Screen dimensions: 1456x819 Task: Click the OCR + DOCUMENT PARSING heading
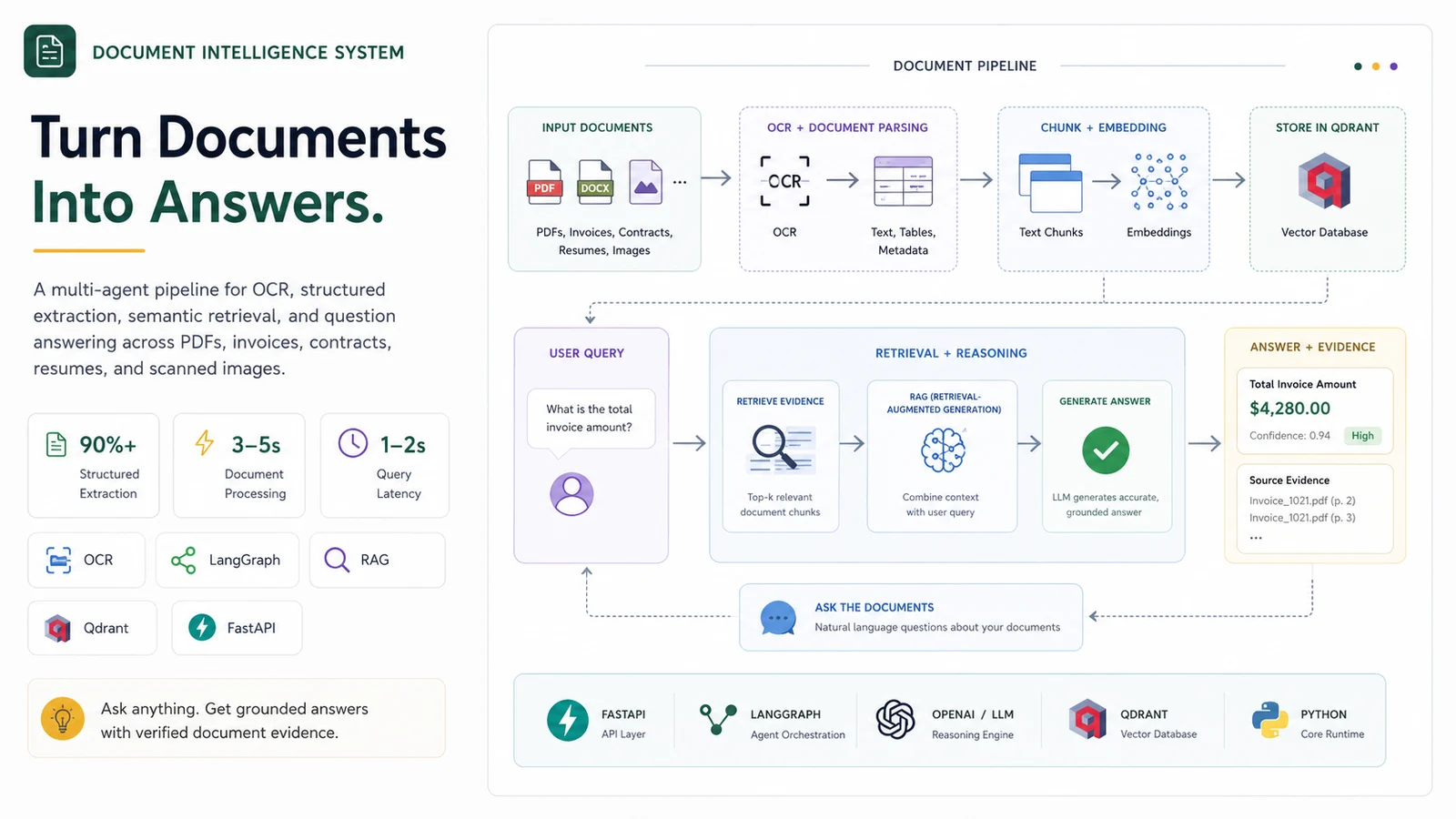click(x=847, y=127)
